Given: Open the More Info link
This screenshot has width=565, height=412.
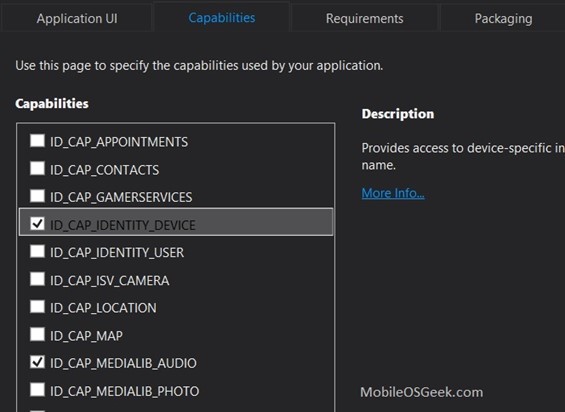Looking at the screenshot, I should [393, 193].
